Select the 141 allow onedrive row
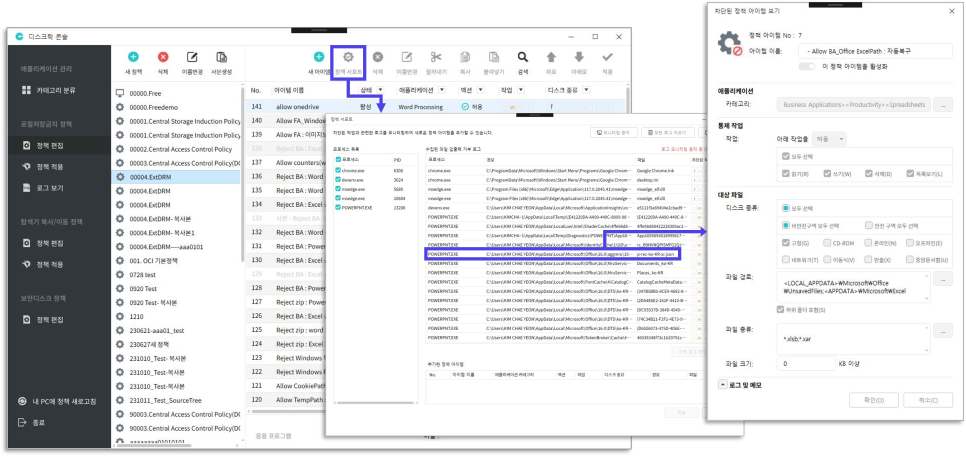 pyautogui.click(x=437, y=107)
